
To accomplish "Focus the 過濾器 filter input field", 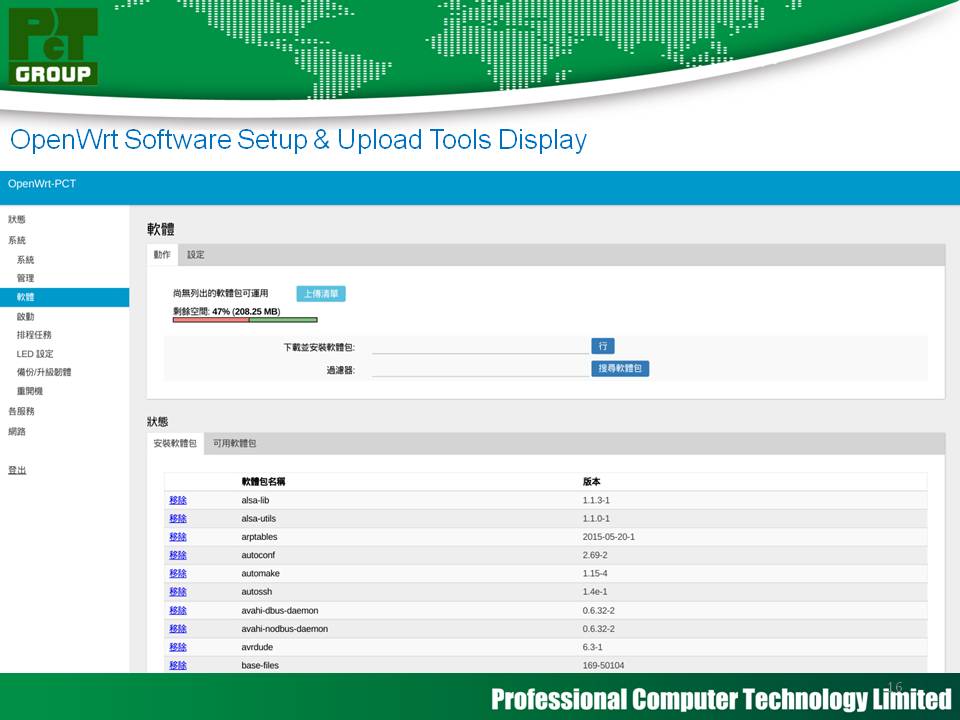I will (x=480, y=370).
